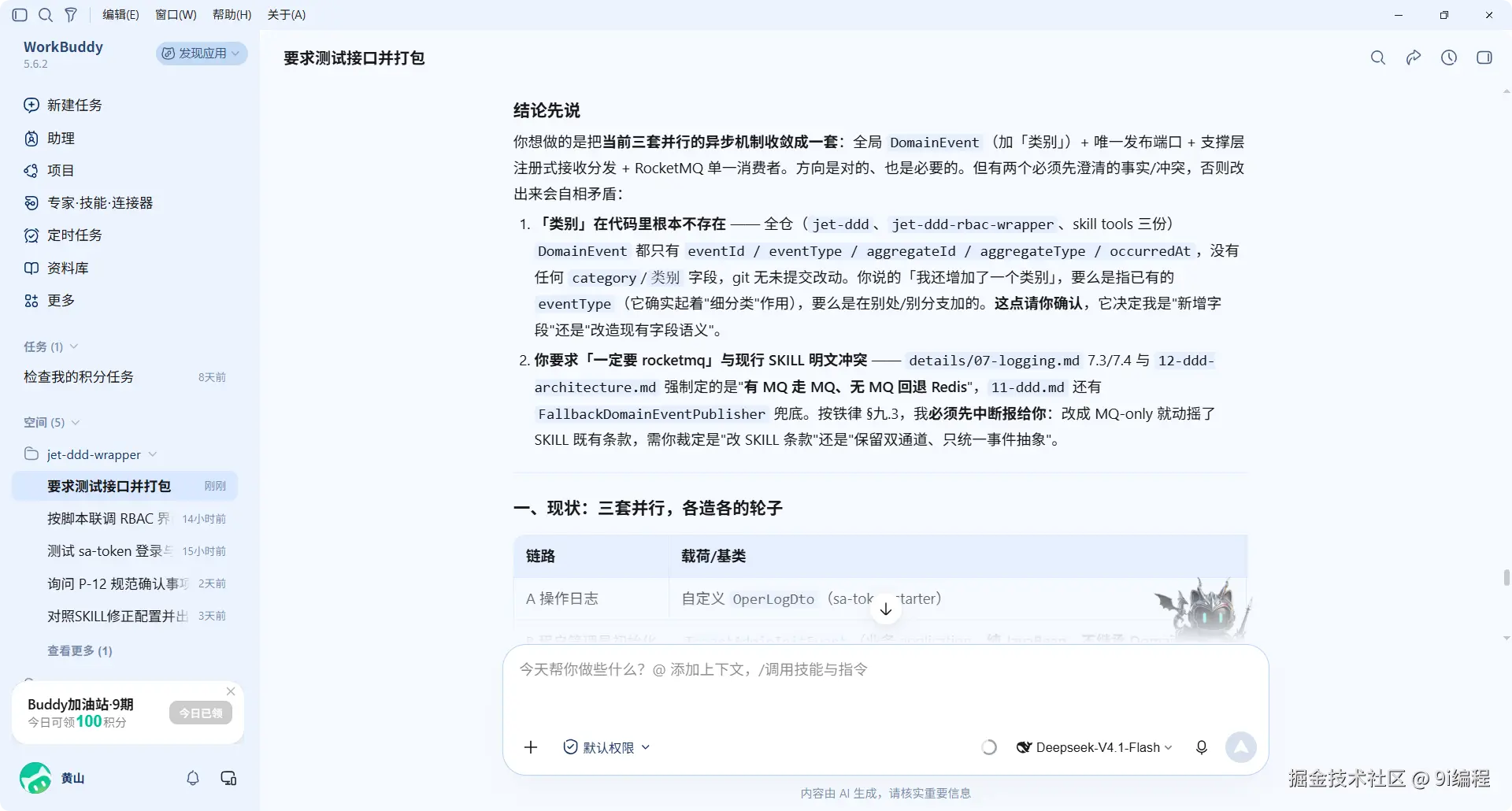Open the 检查我的积分任务 task
Image resolution: width=1512 pixels, height=811 pixels.
124,377
